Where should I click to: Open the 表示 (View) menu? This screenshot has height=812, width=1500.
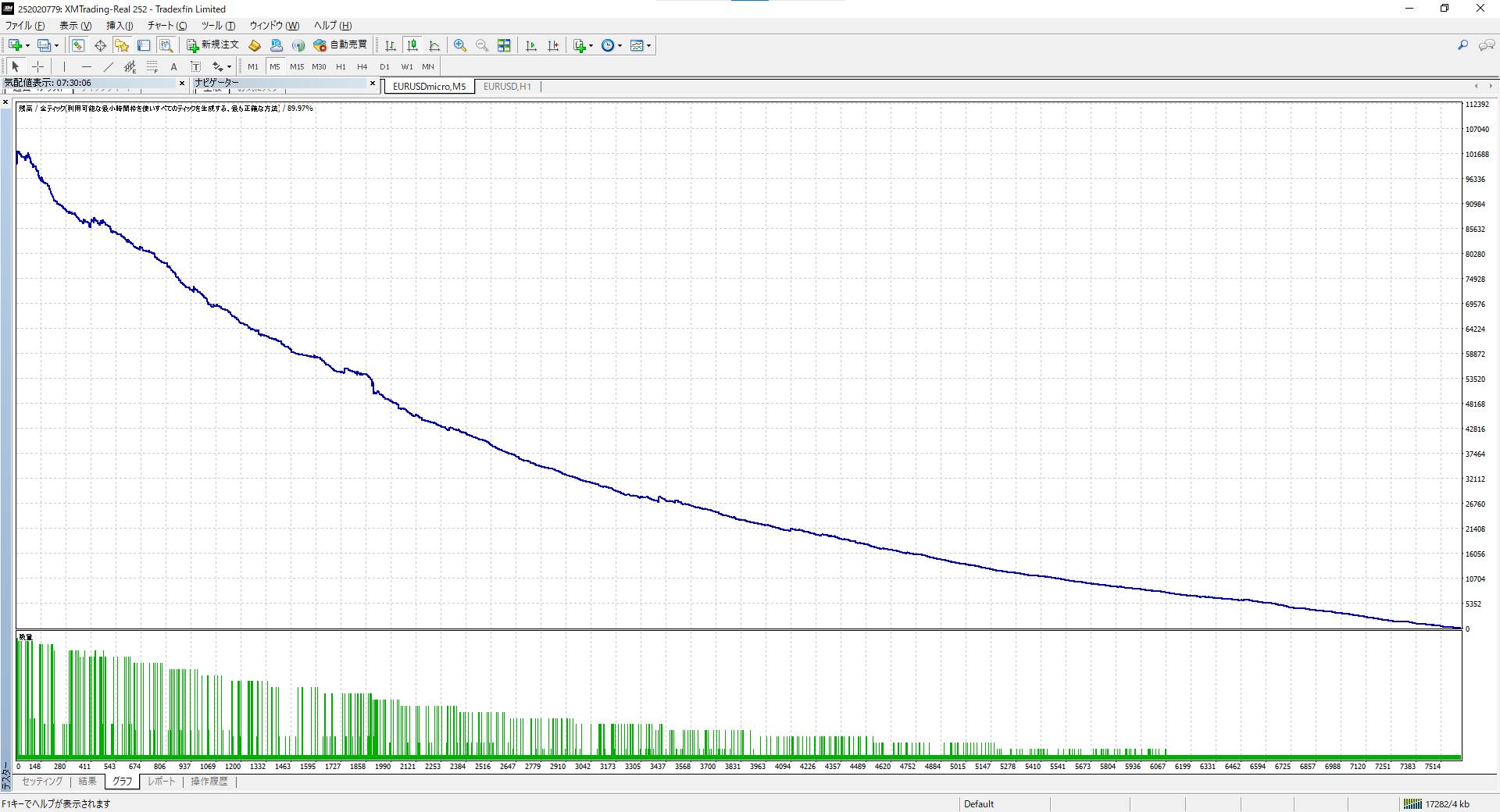(x=75, y=26)
